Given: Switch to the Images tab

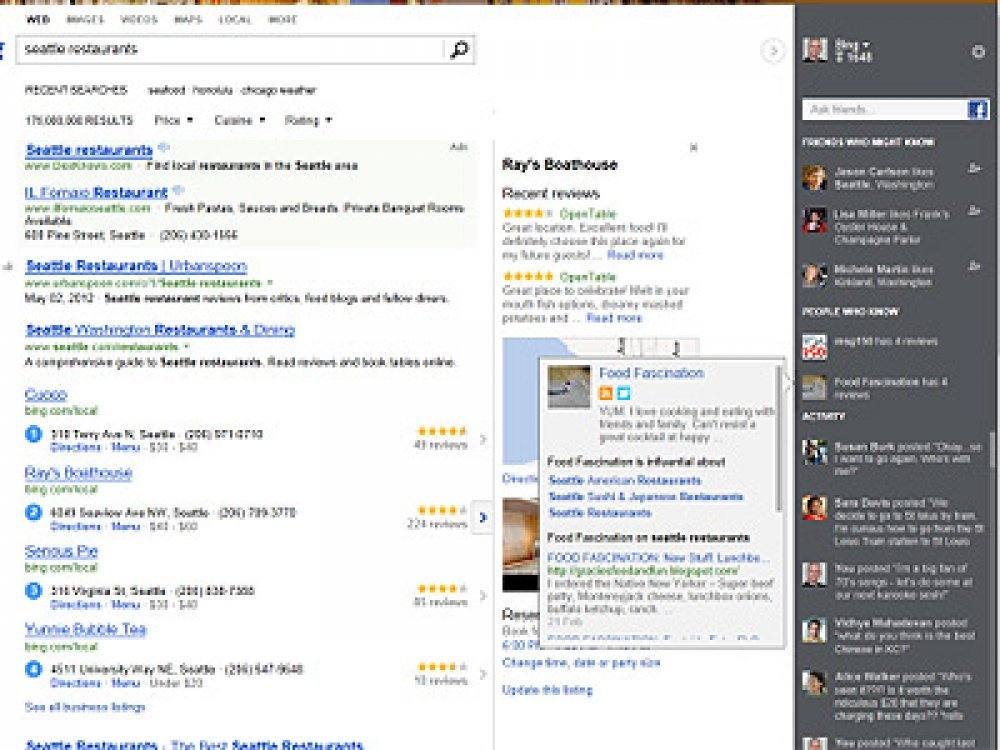Looking at the screenshot, I should click(x=85, y=19).
